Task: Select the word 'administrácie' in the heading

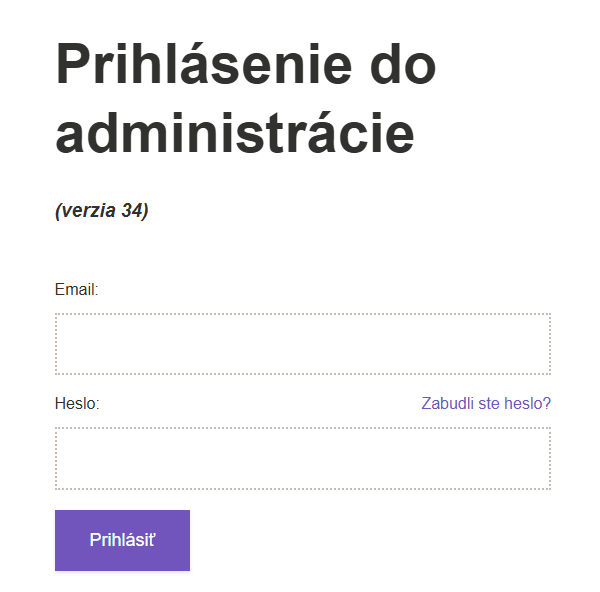Action: [x=235, y=133]
